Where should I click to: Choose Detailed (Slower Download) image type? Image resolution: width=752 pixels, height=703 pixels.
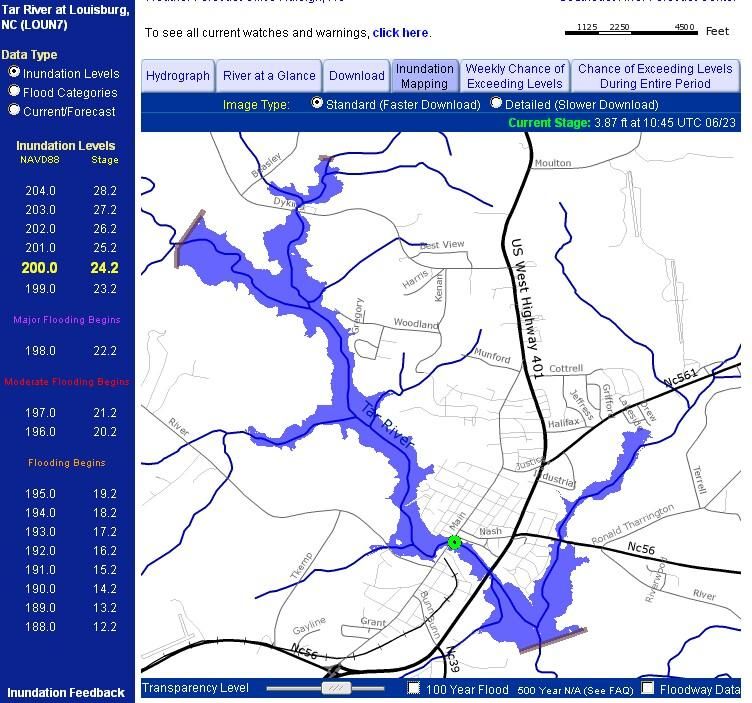pyautogui.click(x=498, y=103)
